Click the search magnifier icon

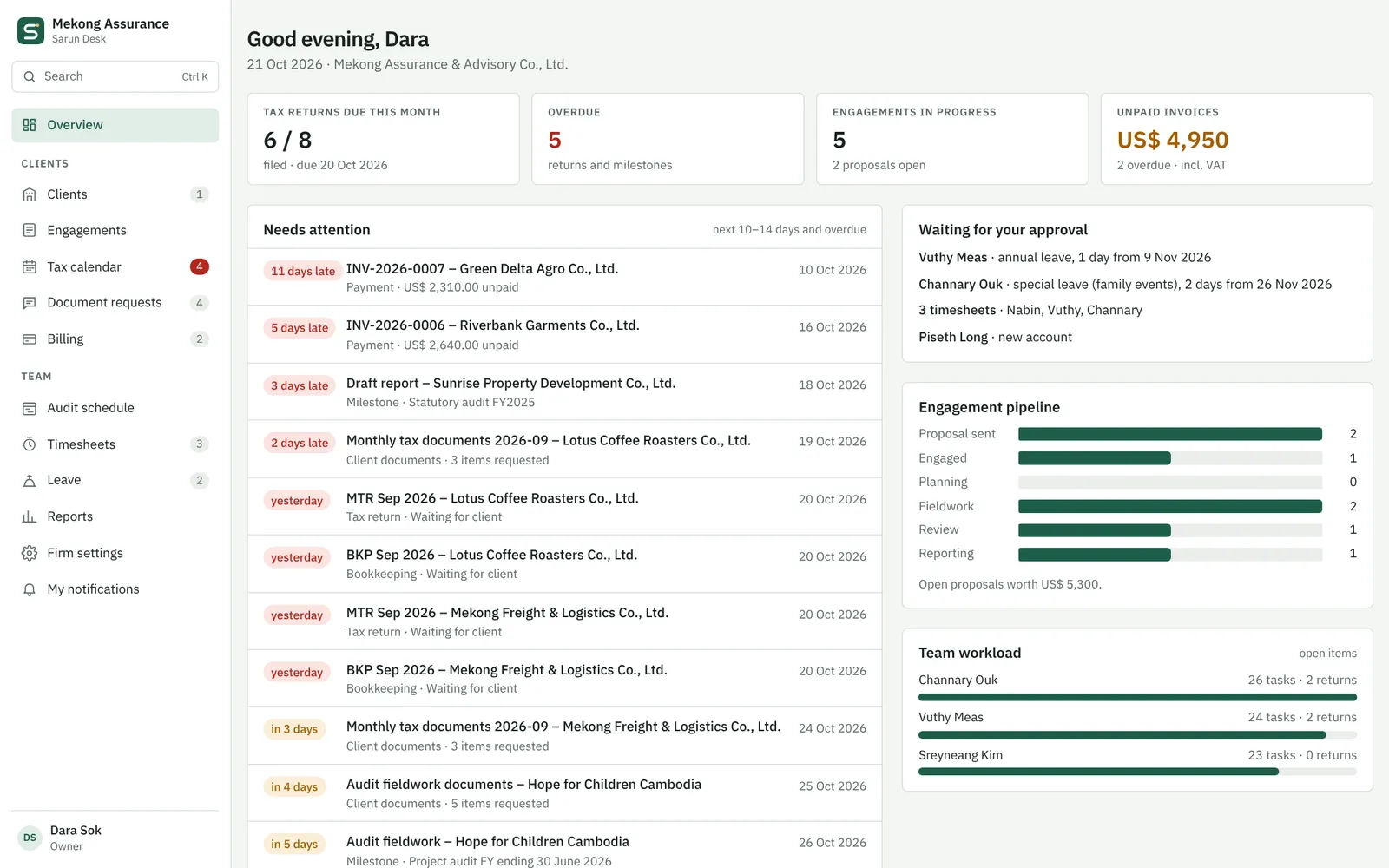[30, 76]
